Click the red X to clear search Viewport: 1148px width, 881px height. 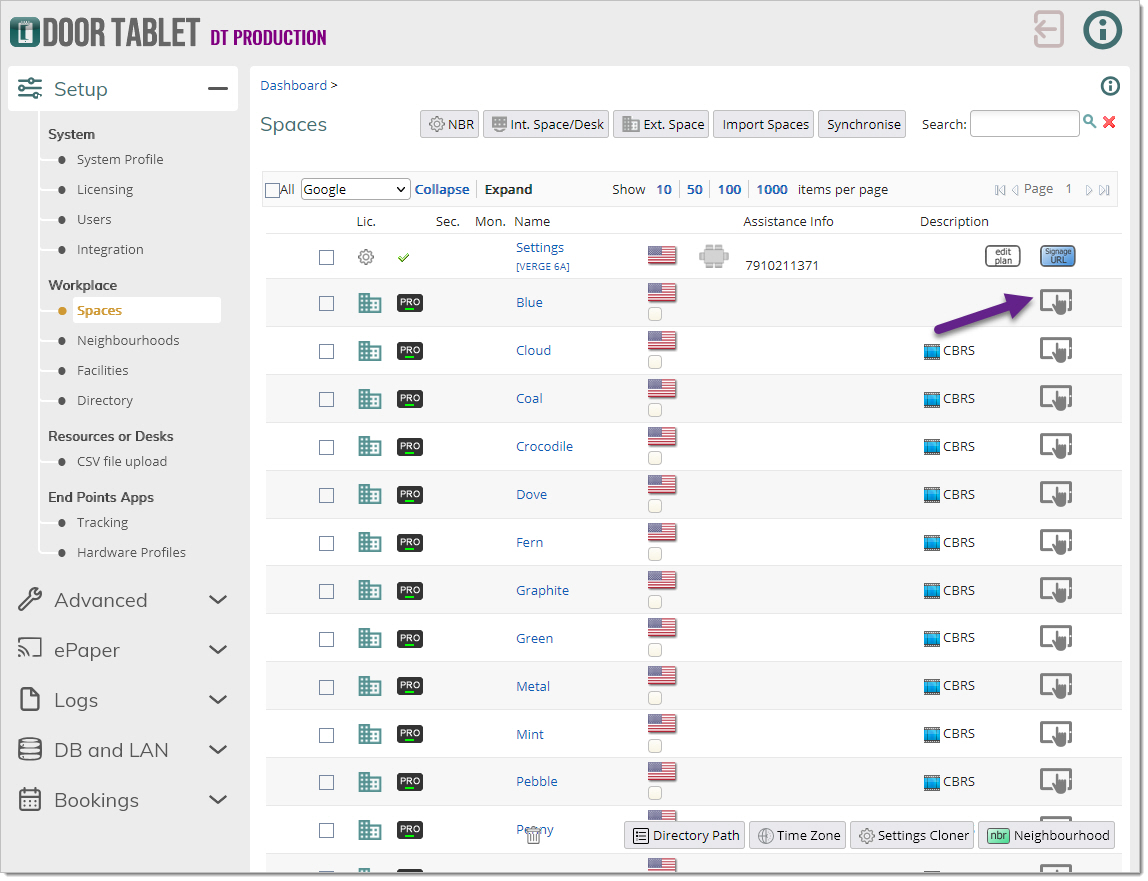pyautogui.click(x=1109, y=122)
